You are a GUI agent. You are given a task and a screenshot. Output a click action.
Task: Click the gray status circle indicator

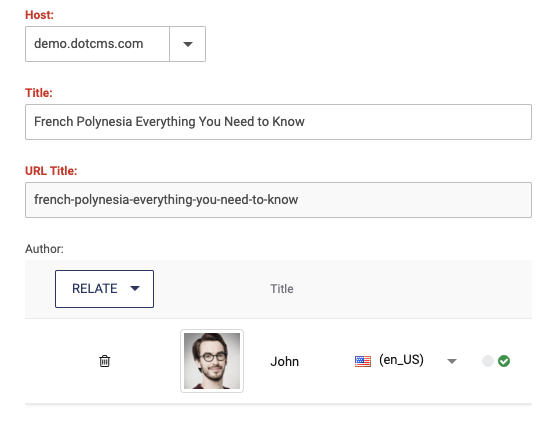(x=488, y=361)
